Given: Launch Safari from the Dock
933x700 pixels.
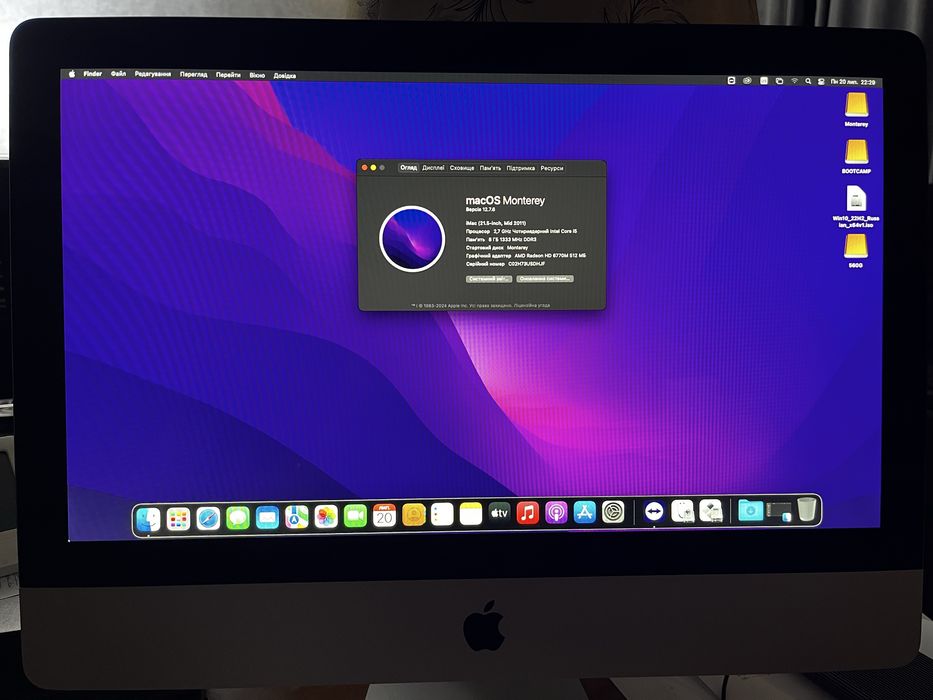Looking at the screenshot, I should tap(208, 518).
